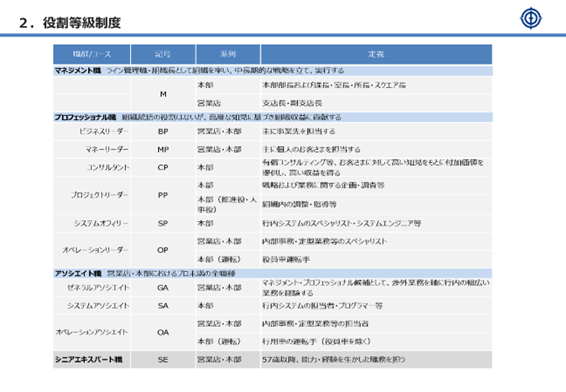The image size is (566, 392).
Task: Click the 系列 column header
Action: (228, 54)
